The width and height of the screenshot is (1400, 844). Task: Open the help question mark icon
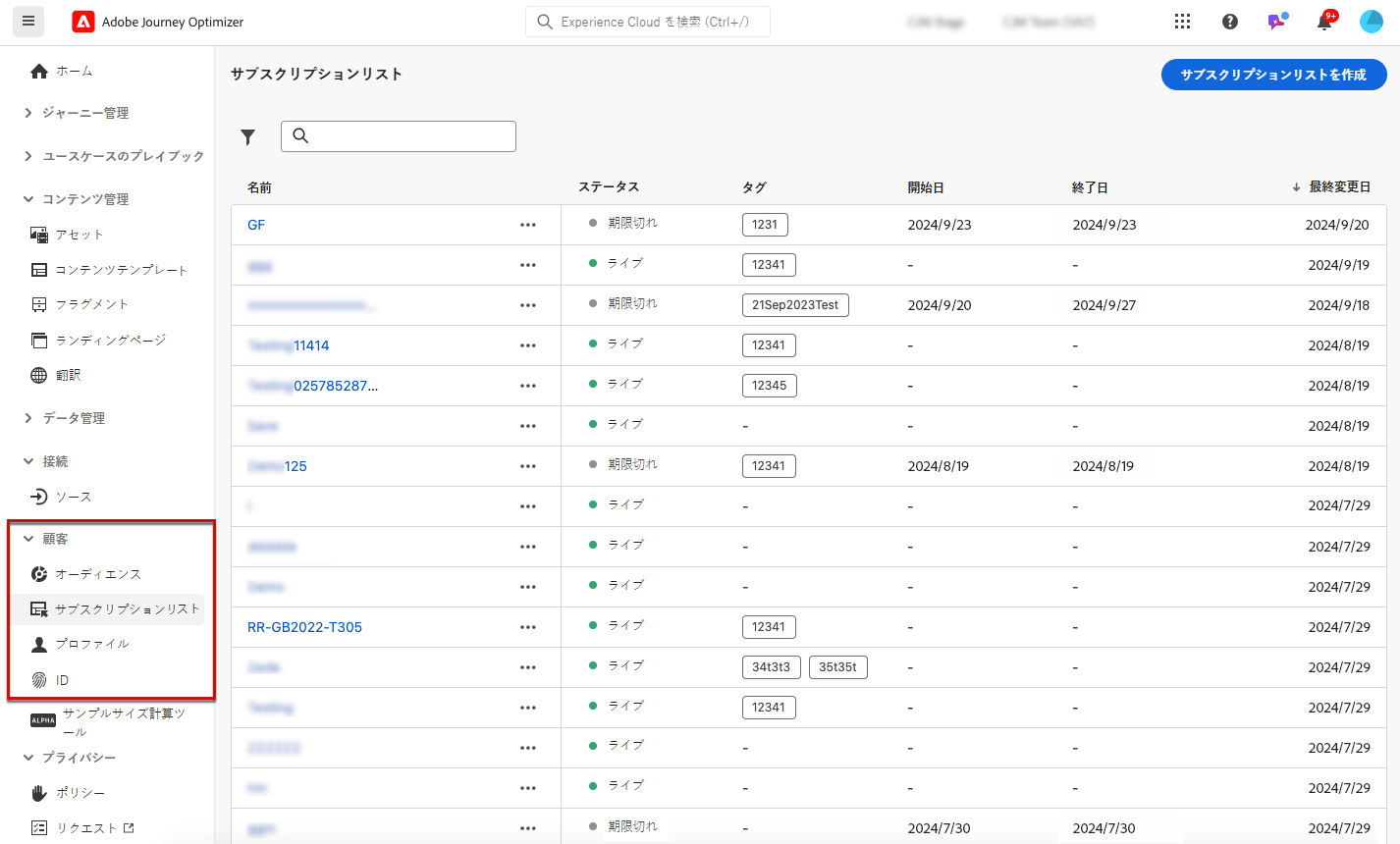tap(1229, 22)
